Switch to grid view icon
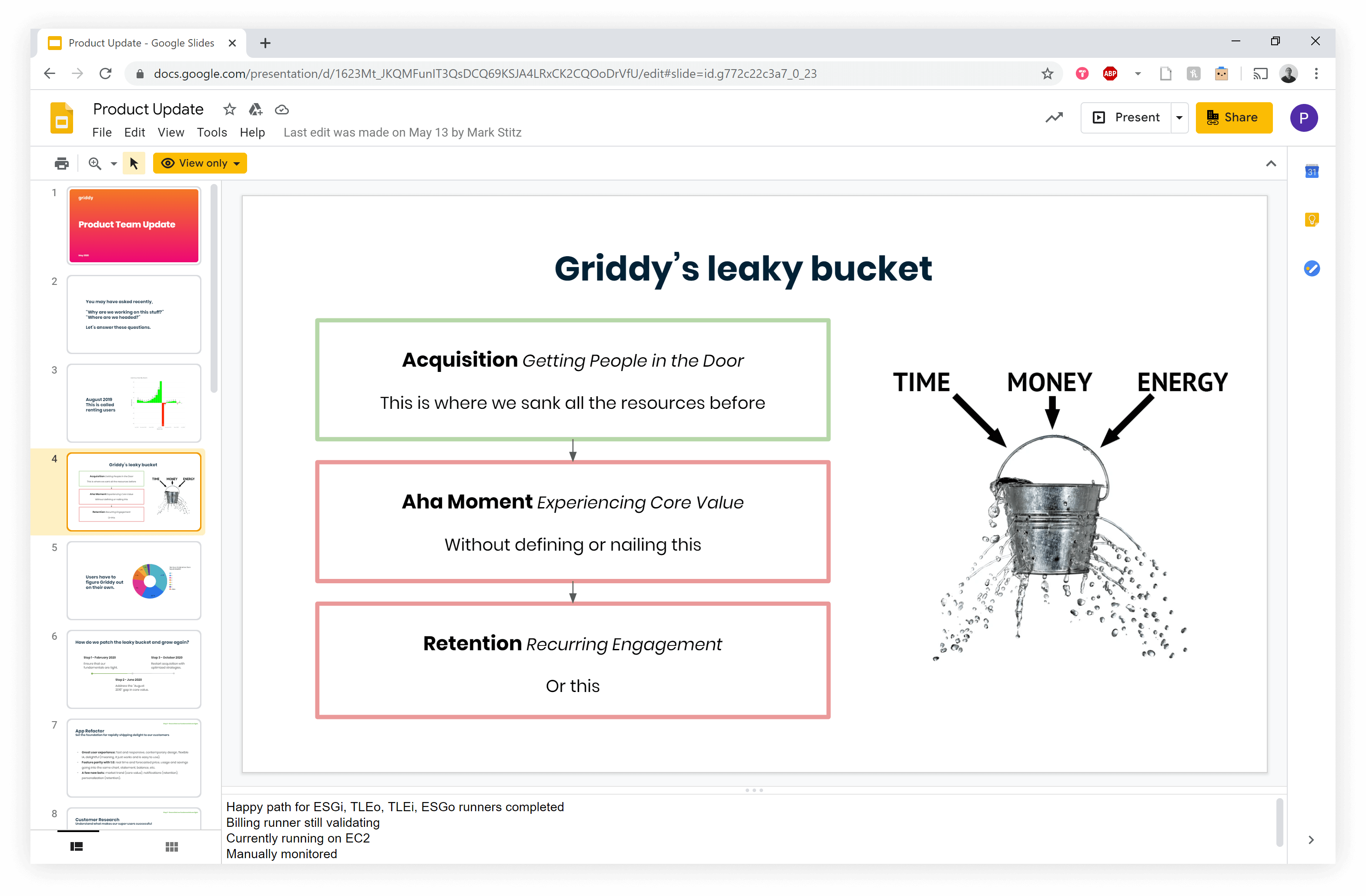 click(171, 847)
